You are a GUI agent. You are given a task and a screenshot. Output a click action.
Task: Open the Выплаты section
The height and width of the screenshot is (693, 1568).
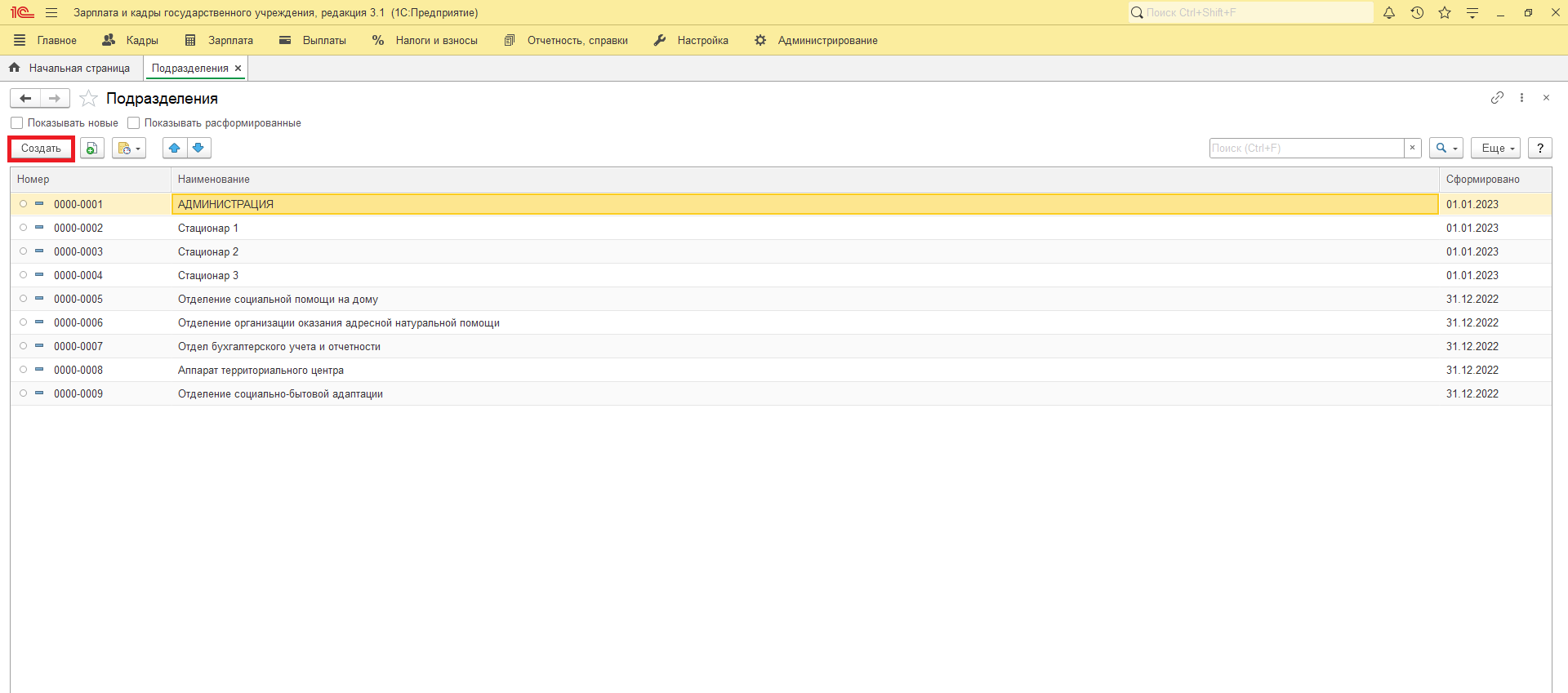point(313,40)
